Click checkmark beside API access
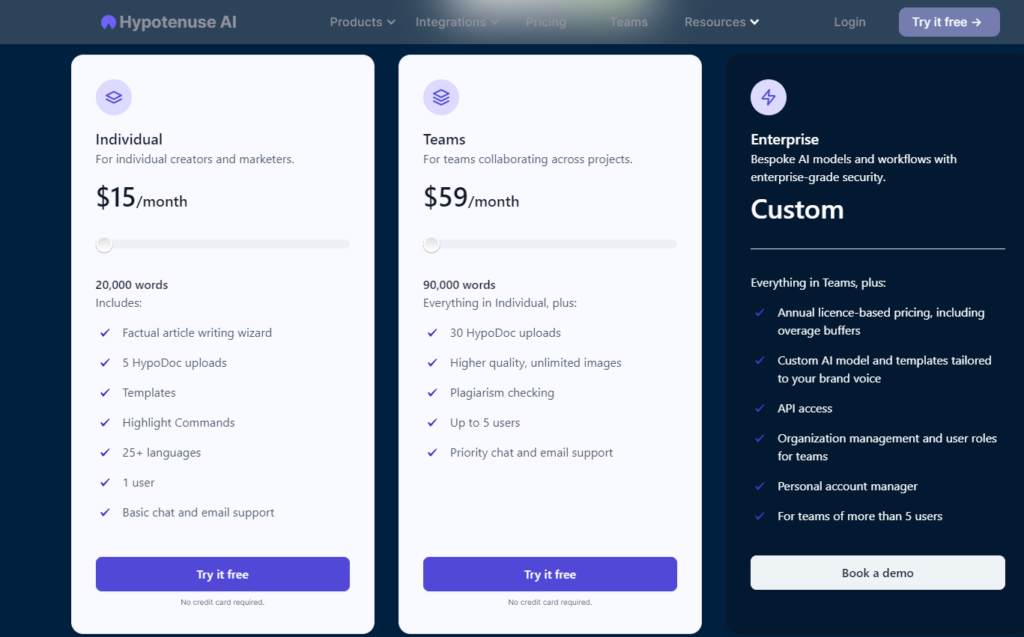Screen dimensions: 1024x637 tap(760, 409)
